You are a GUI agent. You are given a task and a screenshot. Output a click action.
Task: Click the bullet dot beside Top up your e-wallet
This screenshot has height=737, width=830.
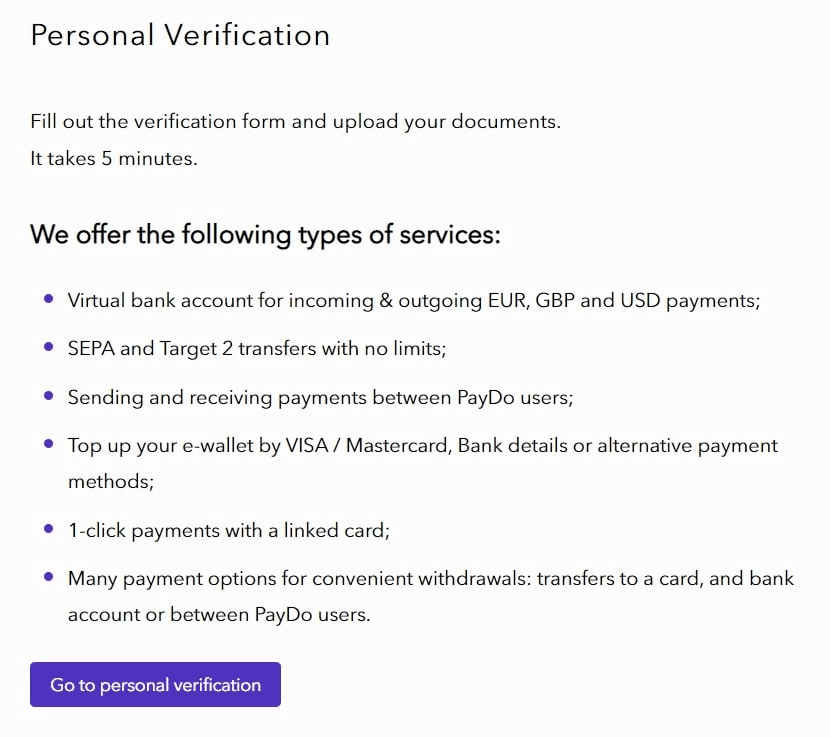(x=49, y=444)
